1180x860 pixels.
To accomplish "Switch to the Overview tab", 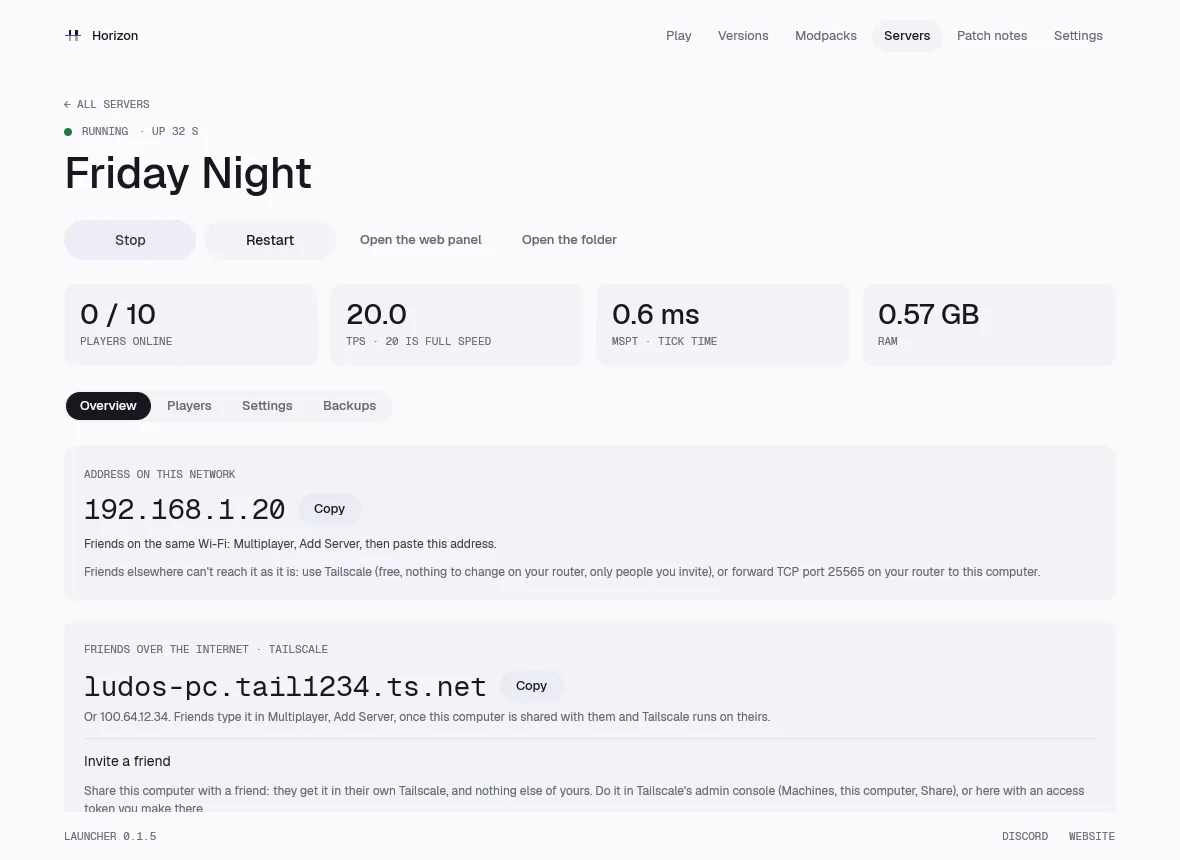I will [108, 406].
